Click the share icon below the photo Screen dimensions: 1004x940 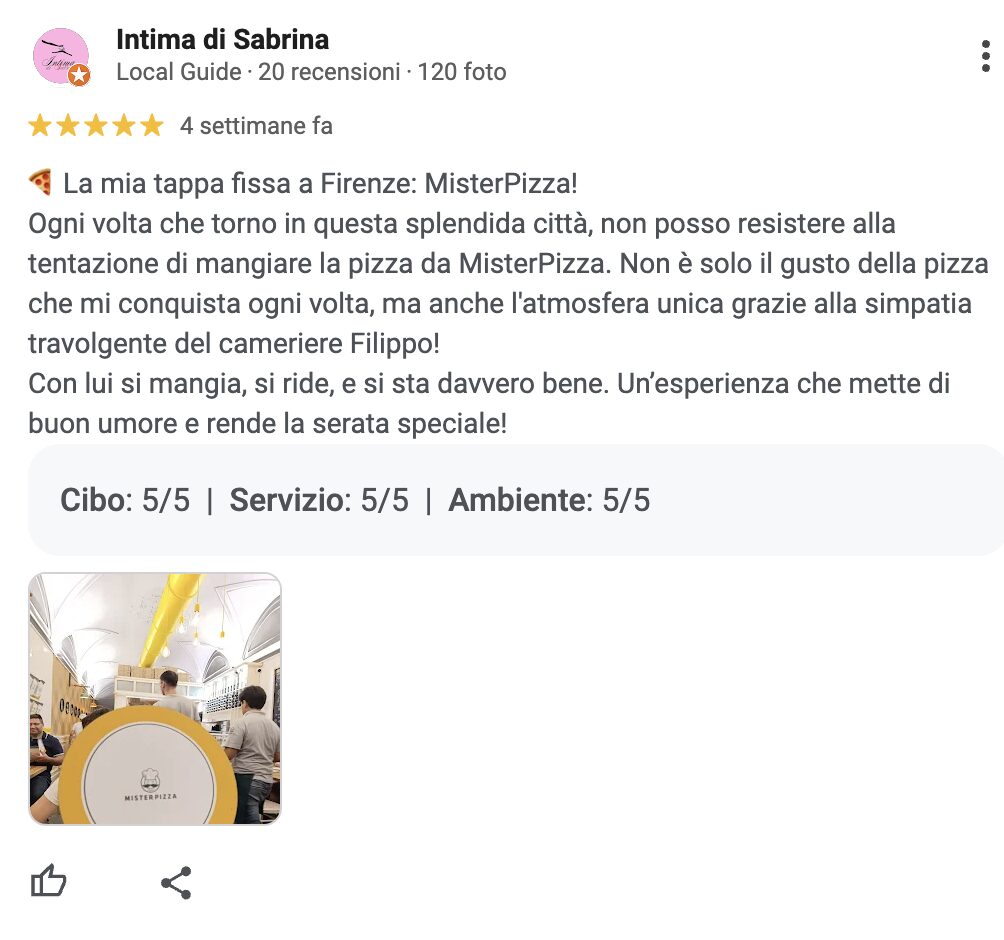coord(176,882)
